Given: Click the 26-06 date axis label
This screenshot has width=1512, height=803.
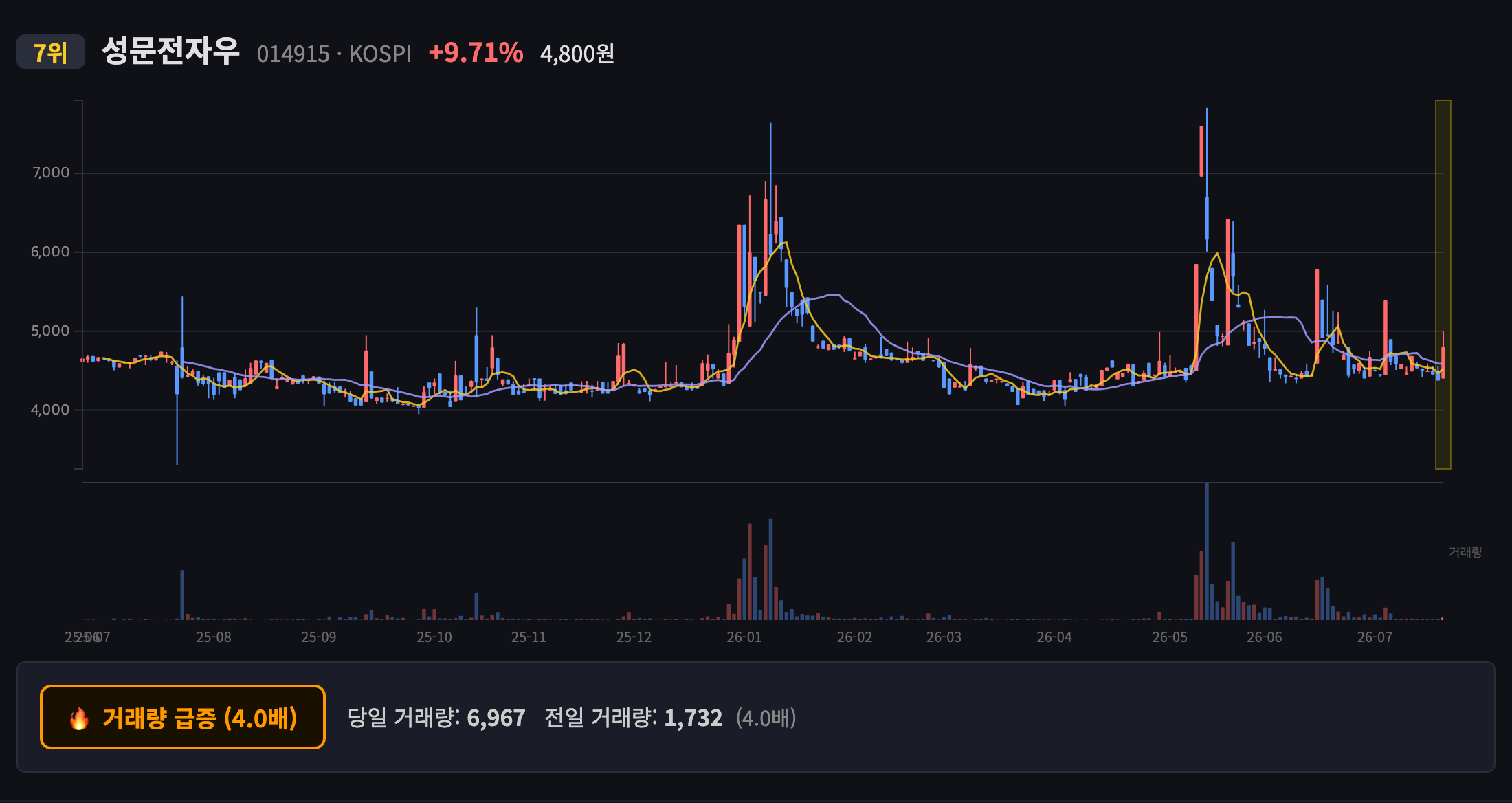Looking at the screenshot, I should (1265, 637).
